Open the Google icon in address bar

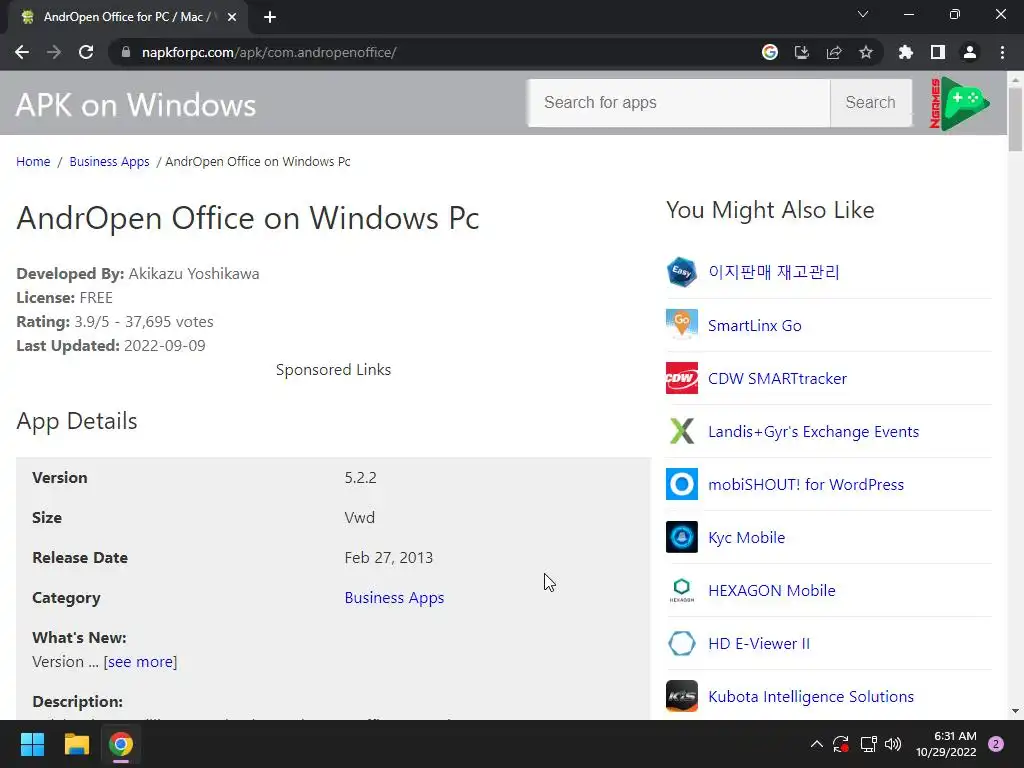click(x=770, y=52)
